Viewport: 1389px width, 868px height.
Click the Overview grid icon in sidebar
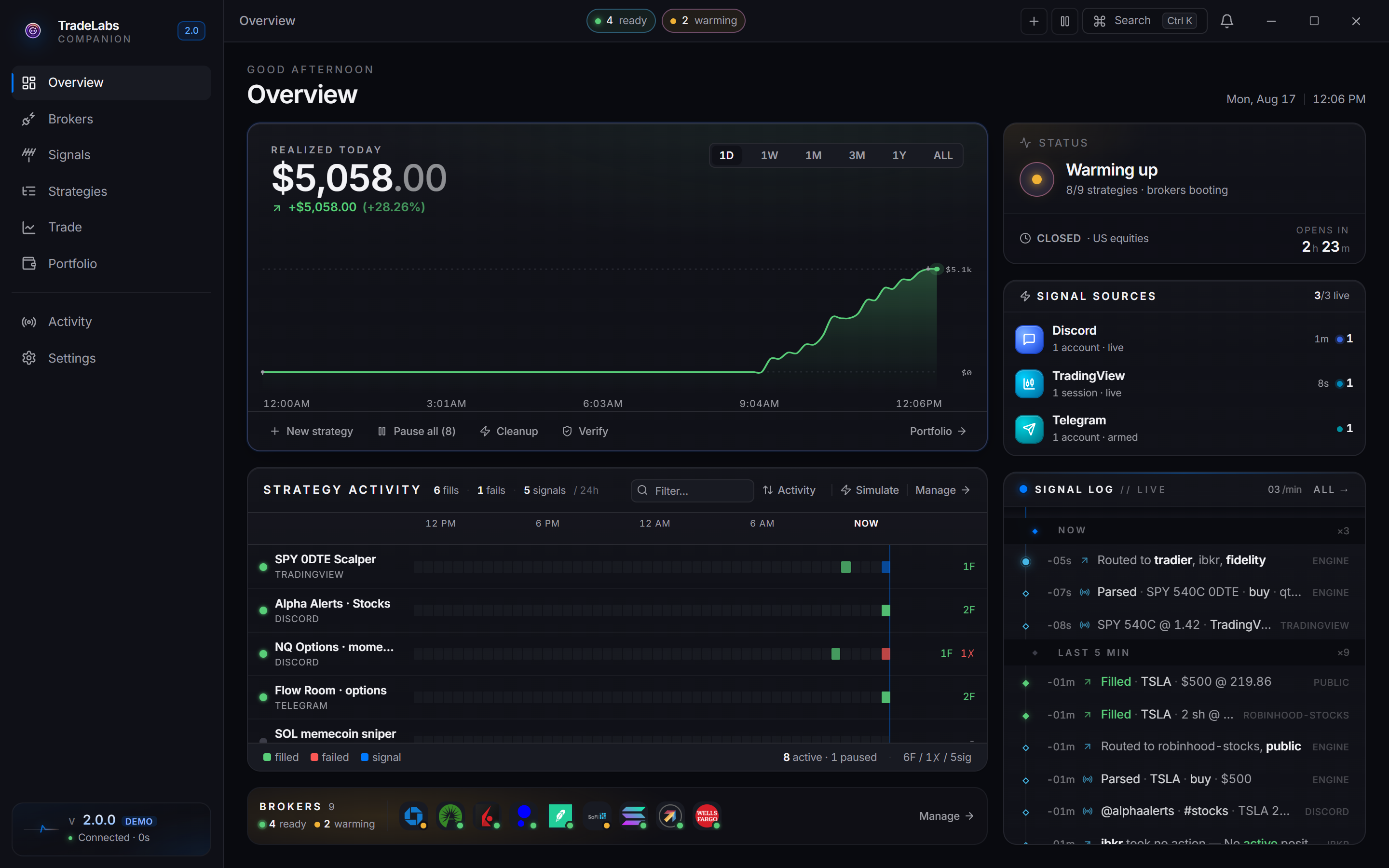click(29, 82)
